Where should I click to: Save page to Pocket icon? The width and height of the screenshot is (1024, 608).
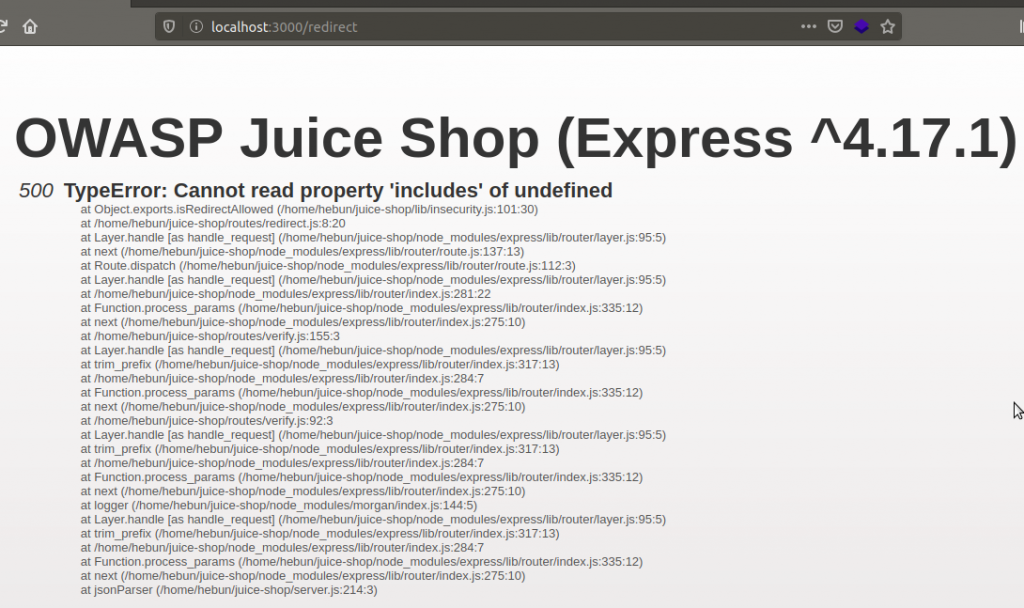point(835,27)
